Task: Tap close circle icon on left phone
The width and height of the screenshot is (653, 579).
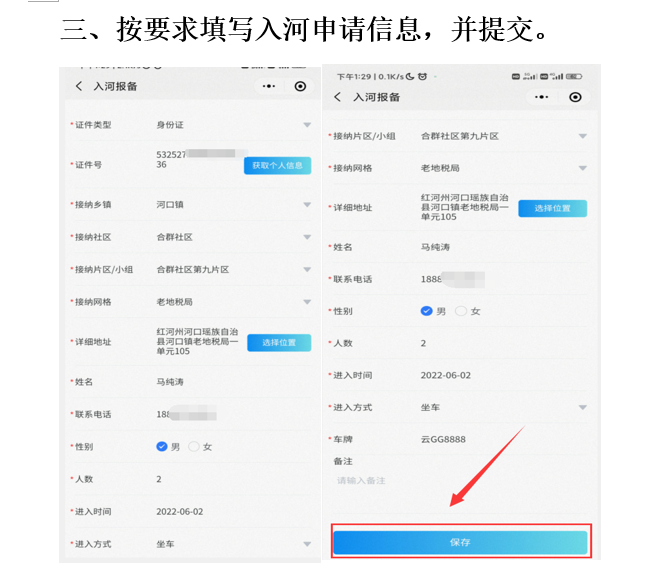Action: tap(300, 86)
